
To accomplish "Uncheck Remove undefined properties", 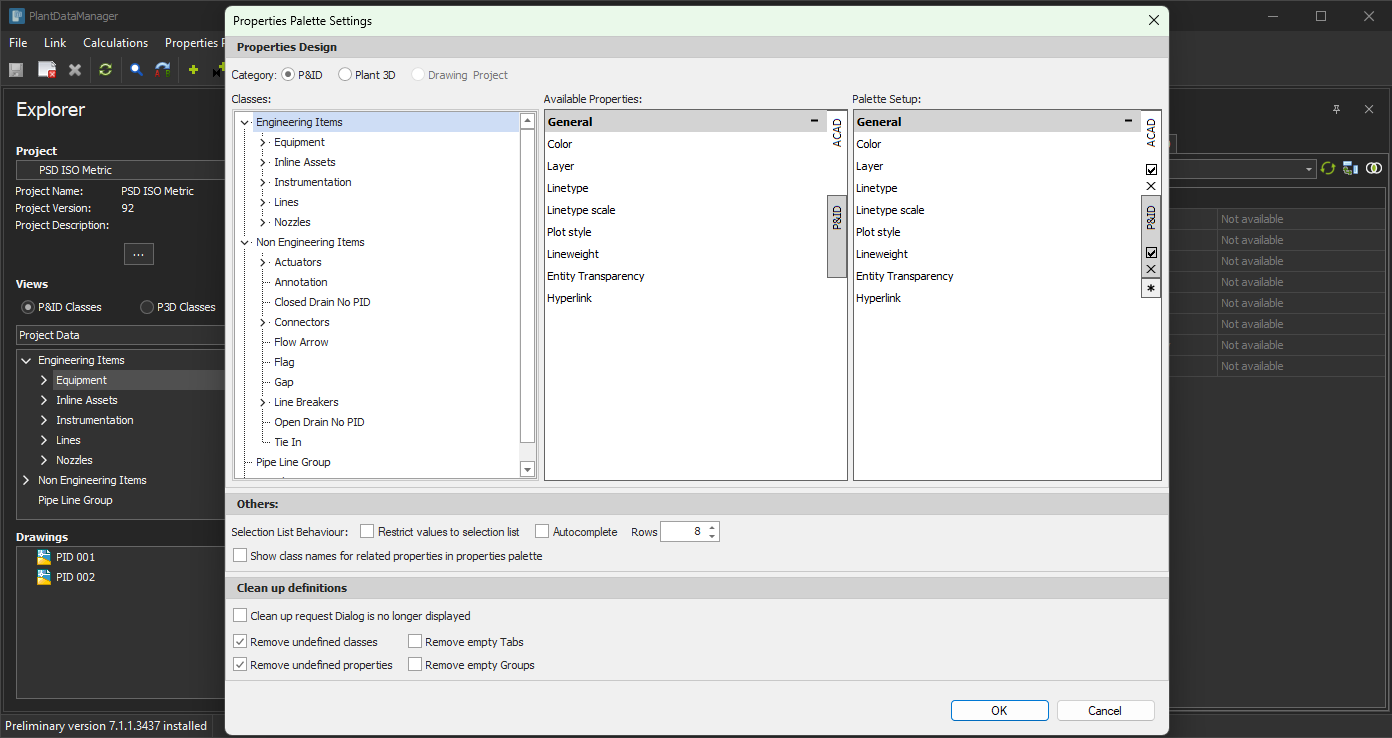I will click(240, 664).
